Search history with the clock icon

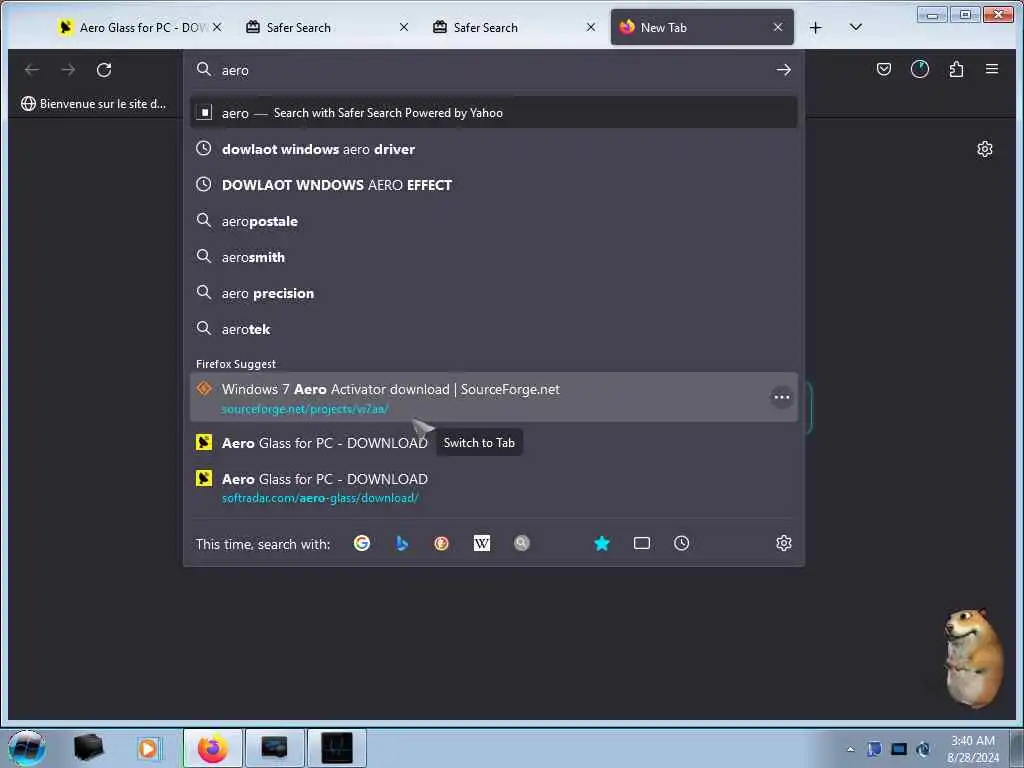[681, 543]
